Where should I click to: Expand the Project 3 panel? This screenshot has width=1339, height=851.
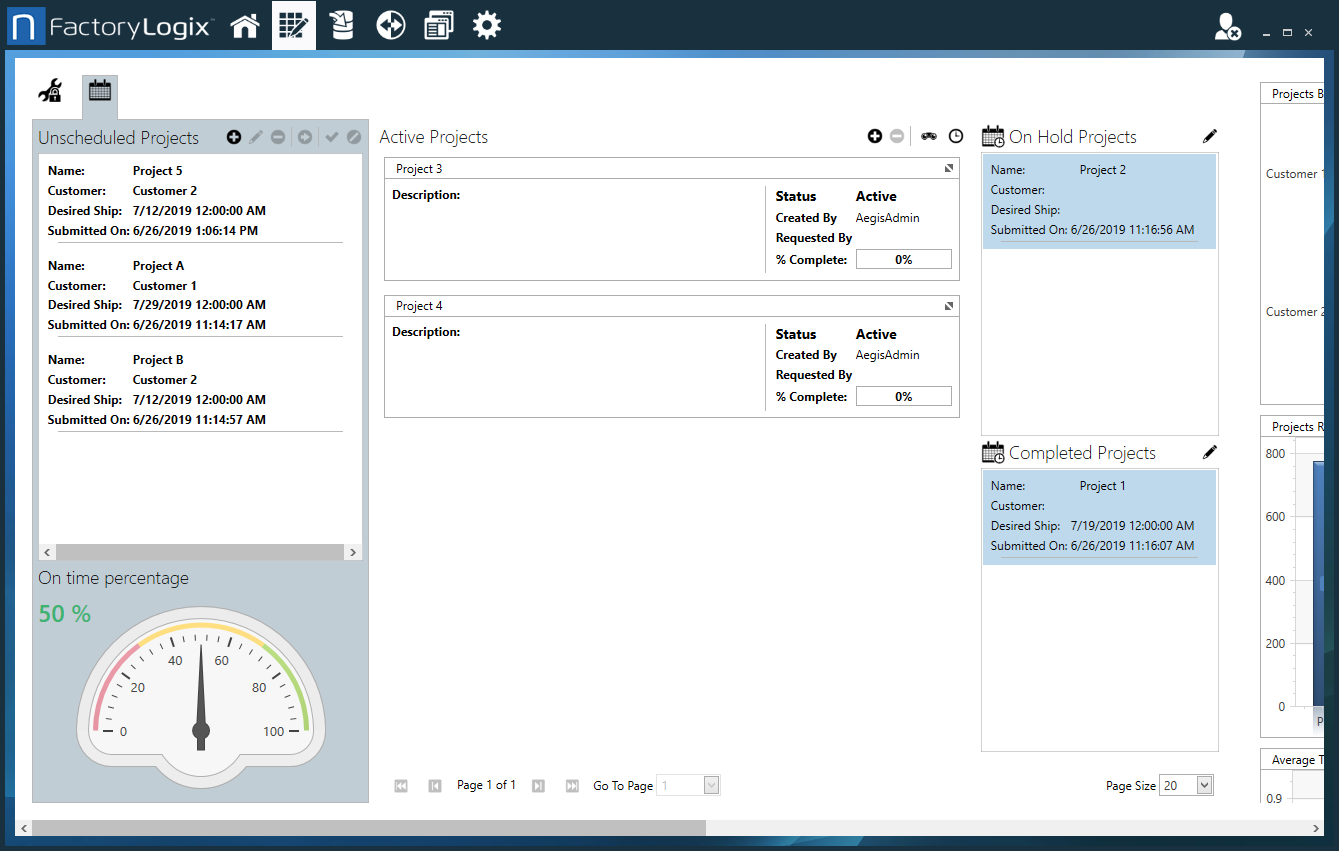(x=949, y=168)
